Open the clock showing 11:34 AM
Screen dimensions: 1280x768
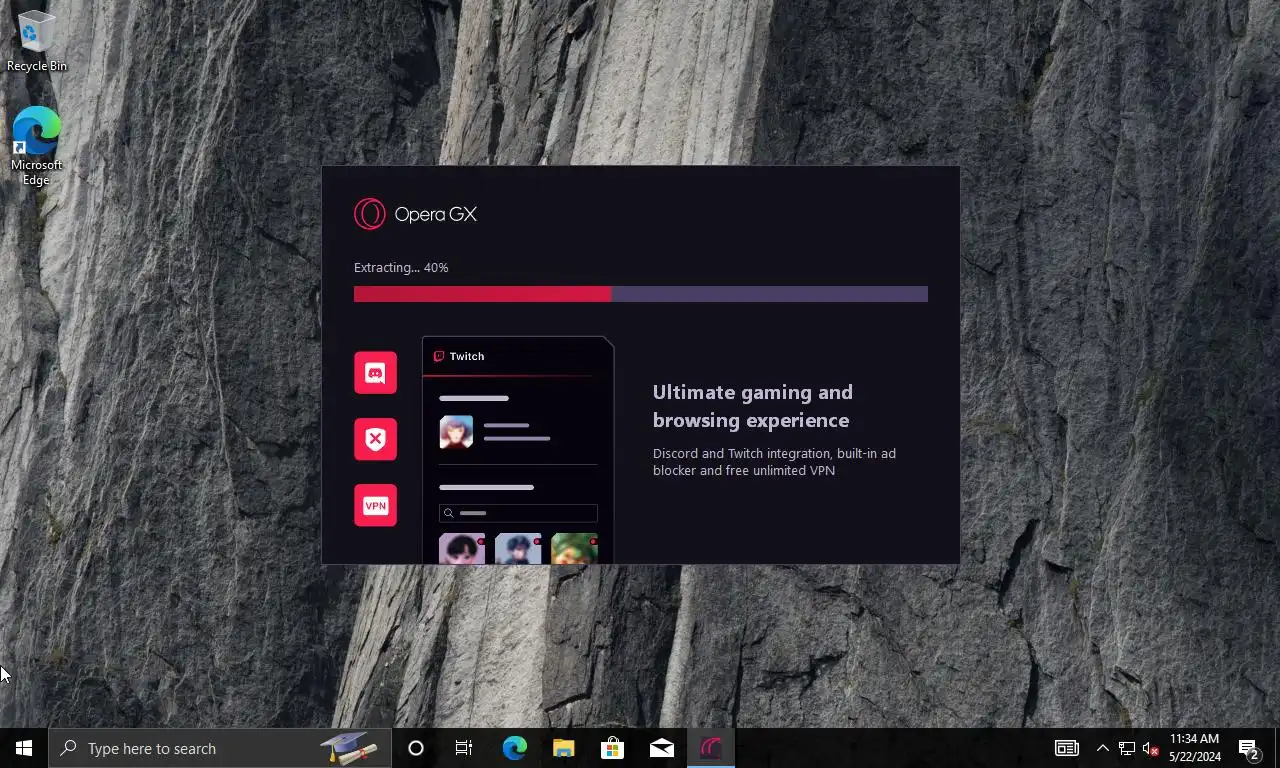(x=1195, y=748)
